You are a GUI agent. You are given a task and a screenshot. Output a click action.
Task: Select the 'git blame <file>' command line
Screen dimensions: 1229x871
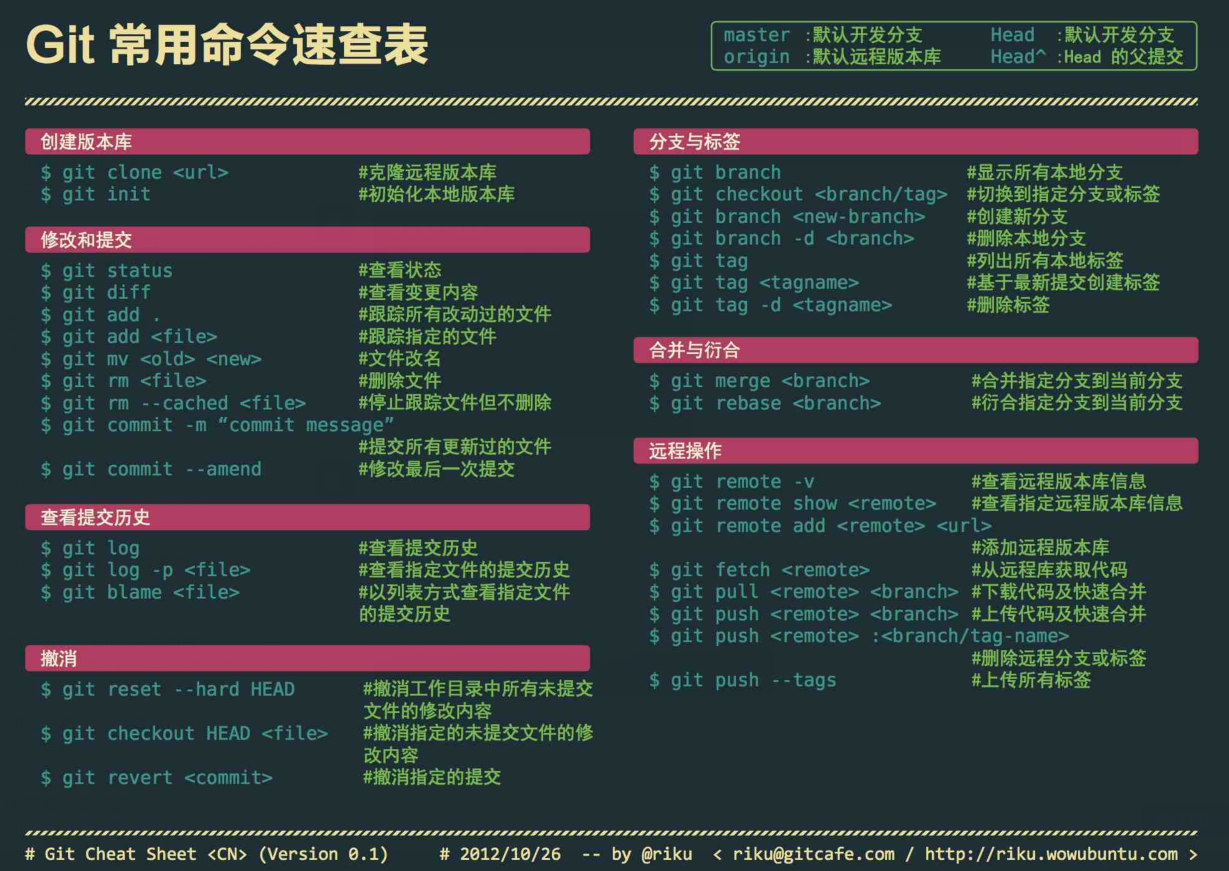click(140, 593)
